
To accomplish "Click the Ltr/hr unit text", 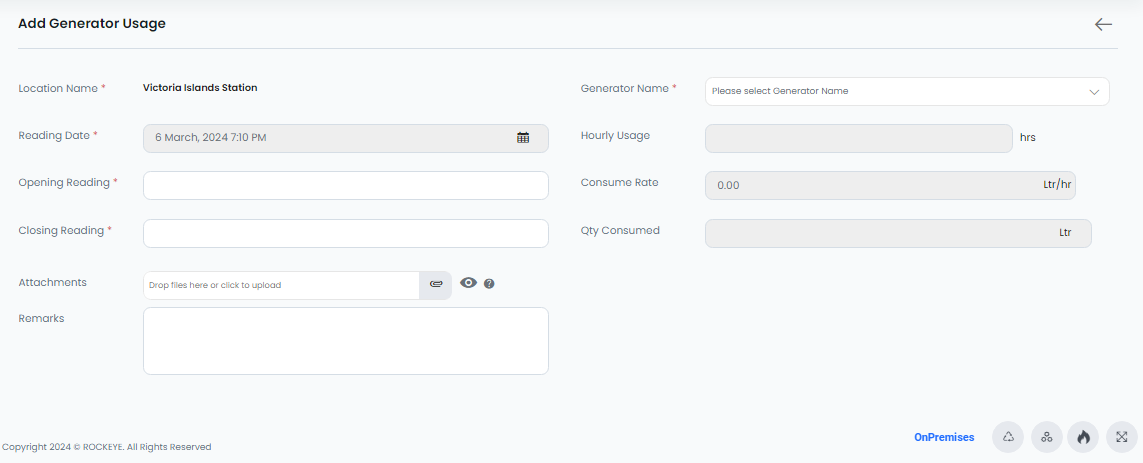I will (x=1057, y=184).
